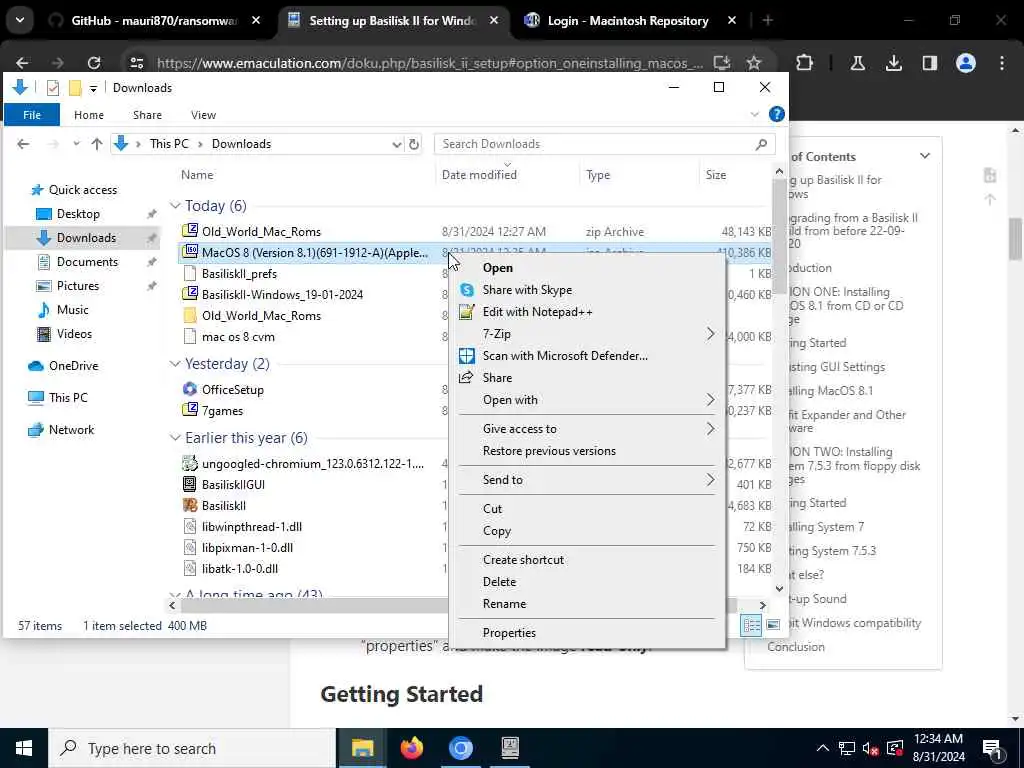
Task: Click Explorer File ribbon tab
Action: pos(32,115)
